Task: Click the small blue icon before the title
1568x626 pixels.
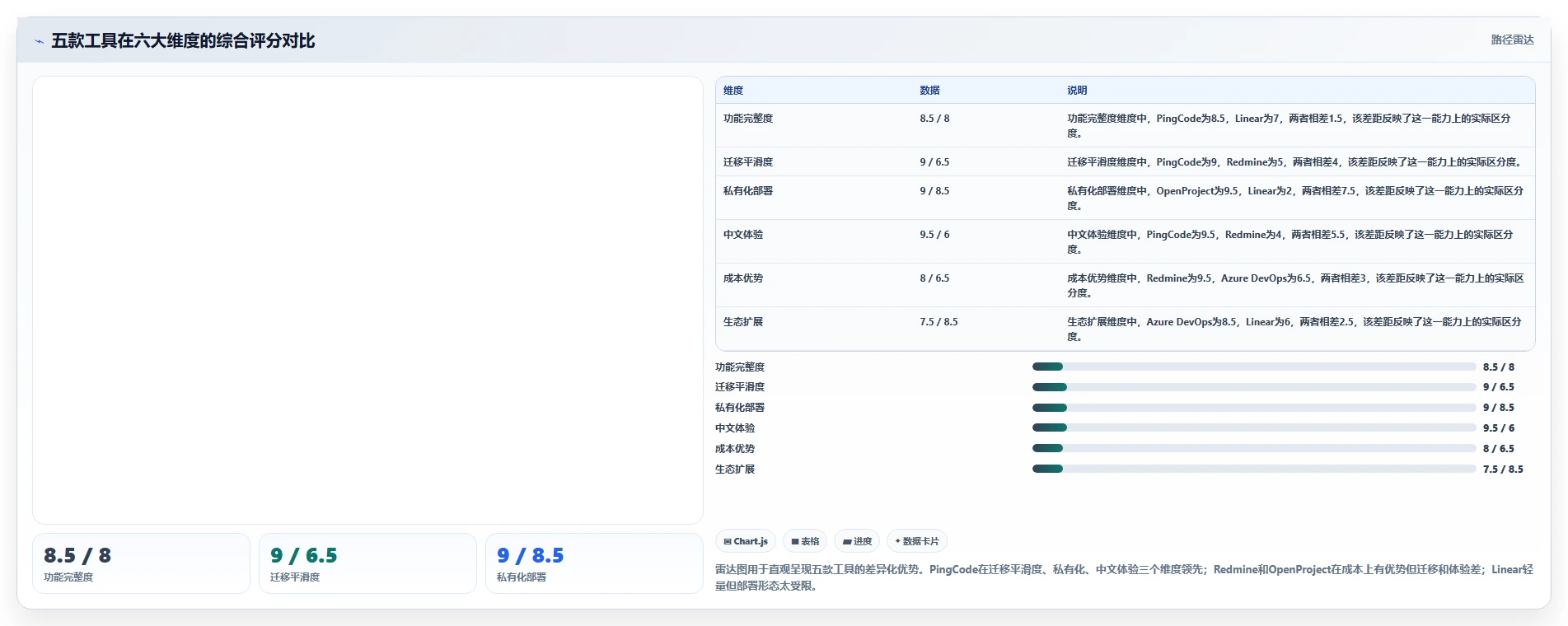Action: coord(39,41)
